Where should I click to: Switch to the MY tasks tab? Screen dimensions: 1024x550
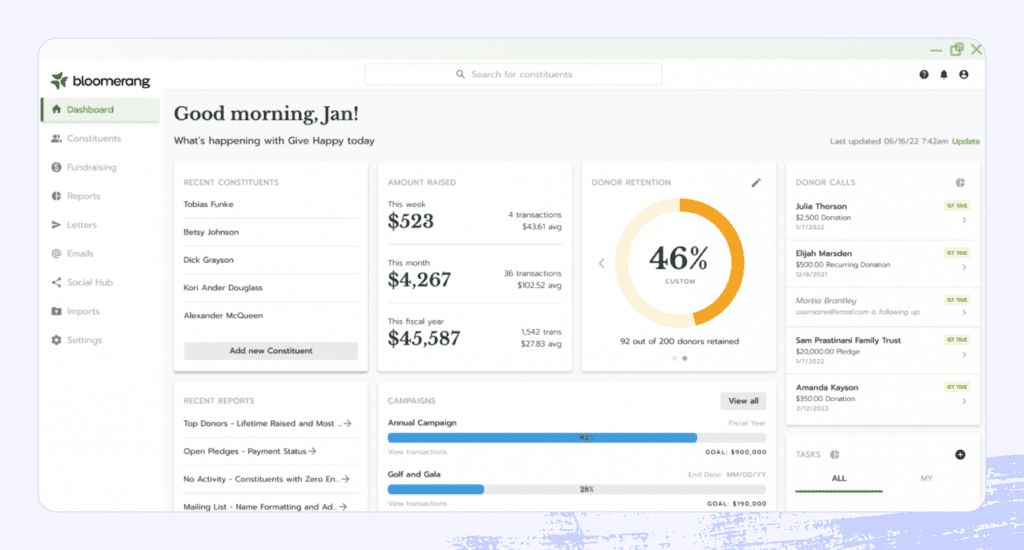pyautogui.click(x=926, y=479)
